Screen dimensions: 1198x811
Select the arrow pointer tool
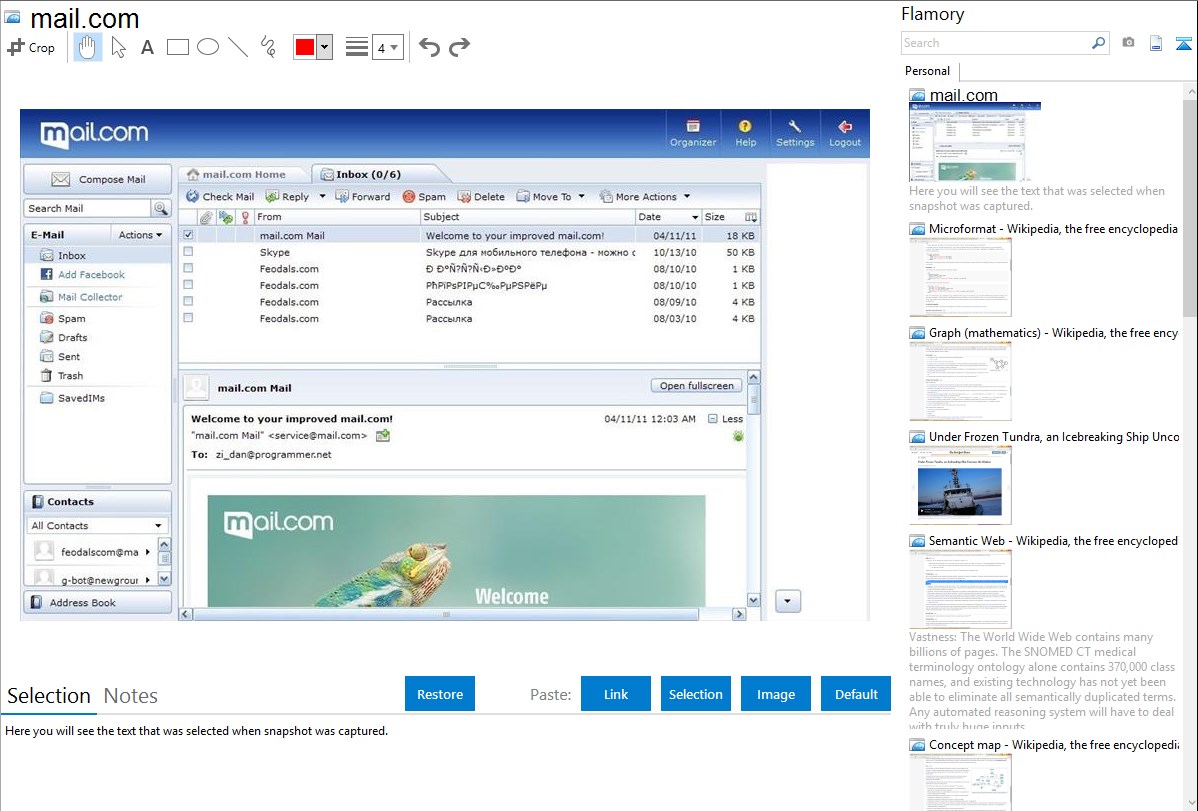pyautogui.click(x=118, y=47)
